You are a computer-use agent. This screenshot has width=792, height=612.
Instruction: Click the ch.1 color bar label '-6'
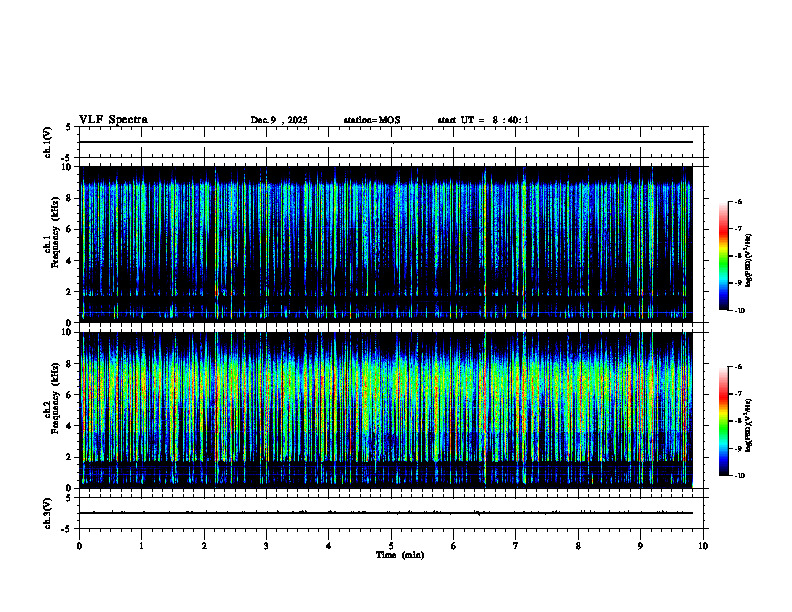[x=738, y=202]
